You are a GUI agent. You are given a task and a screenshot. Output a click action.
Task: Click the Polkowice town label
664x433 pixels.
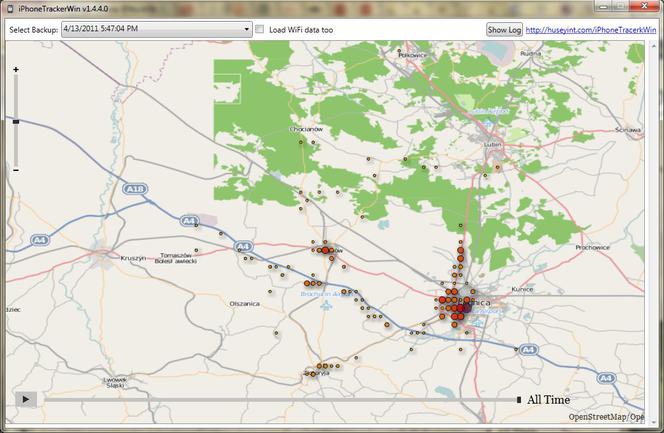(413, 55)
